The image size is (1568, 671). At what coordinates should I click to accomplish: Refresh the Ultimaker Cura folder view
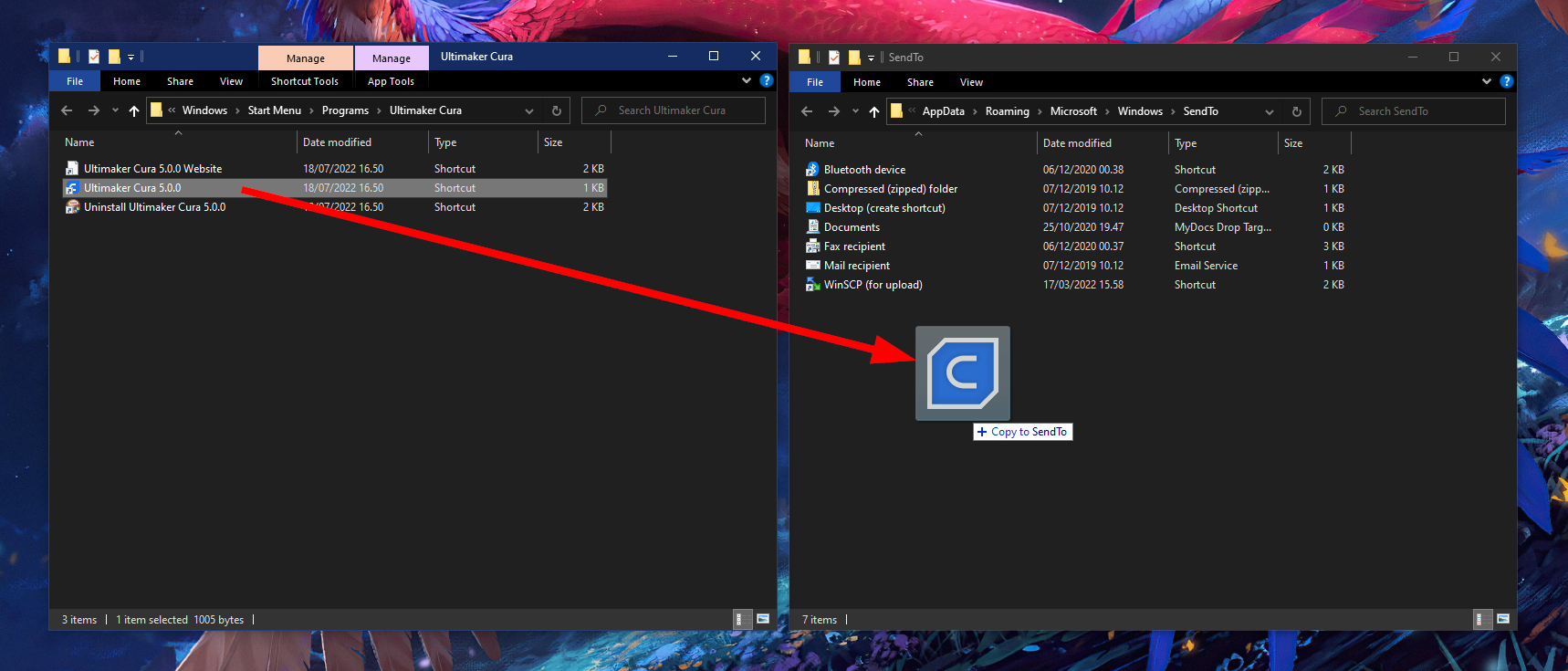tap(557, 110)
